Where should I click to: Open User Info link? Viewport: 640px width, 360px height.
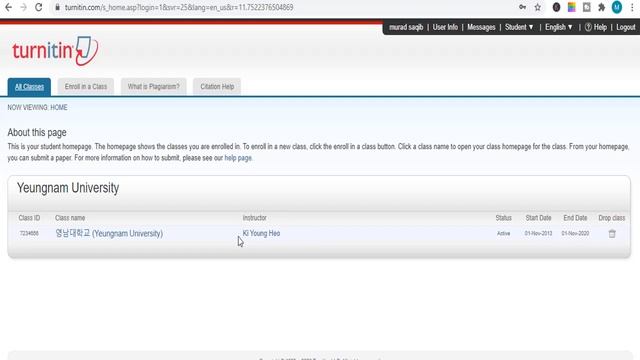click(x=445, y=27)
